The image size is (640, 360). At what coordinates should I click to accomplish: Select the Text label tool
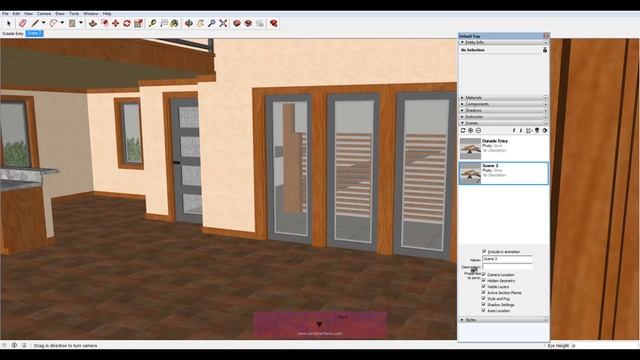(164, 23)
